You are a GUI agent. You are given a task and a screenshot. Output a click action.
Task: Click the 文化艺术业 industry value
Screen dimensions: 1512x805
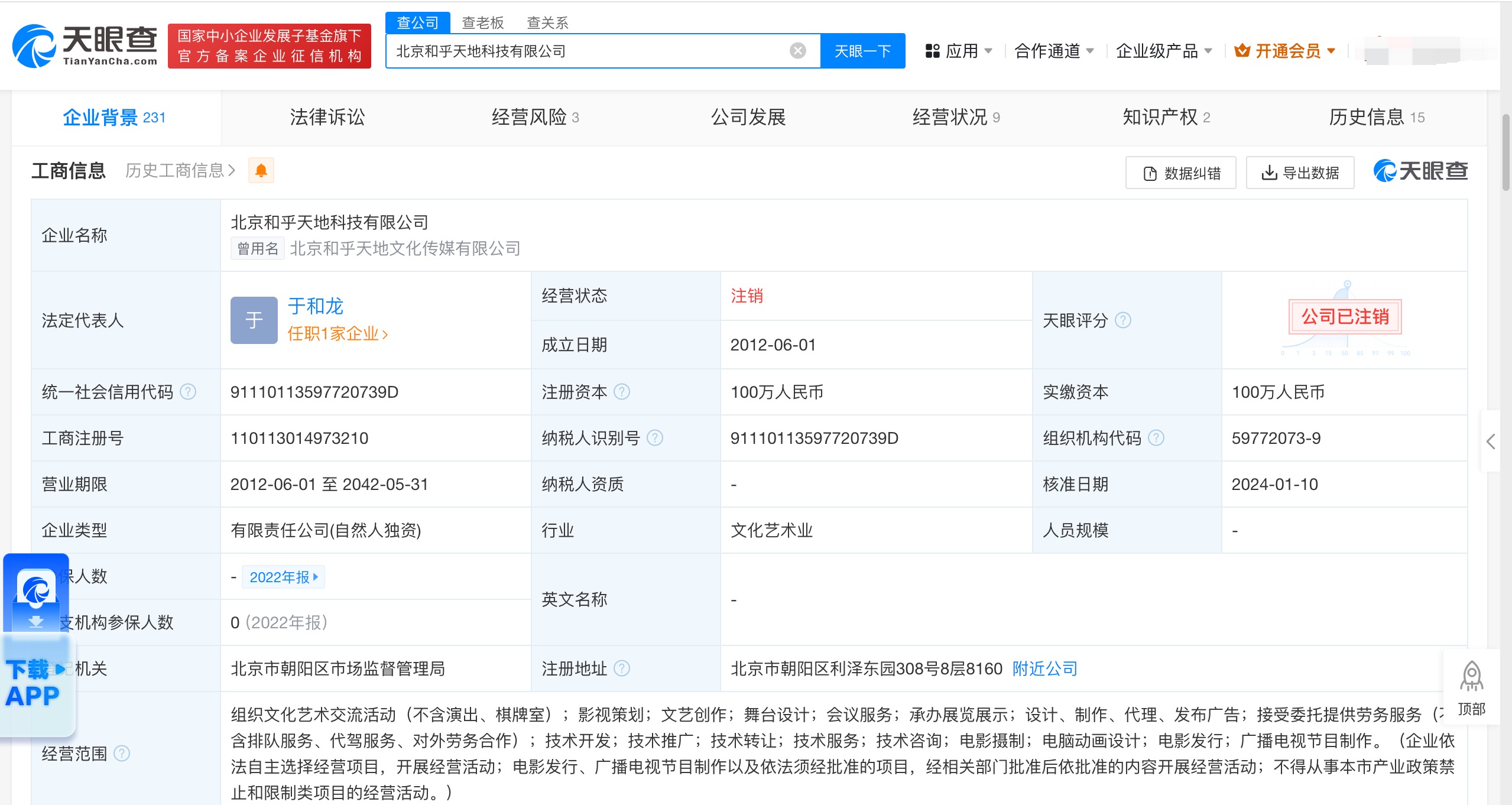coord(772,530)
